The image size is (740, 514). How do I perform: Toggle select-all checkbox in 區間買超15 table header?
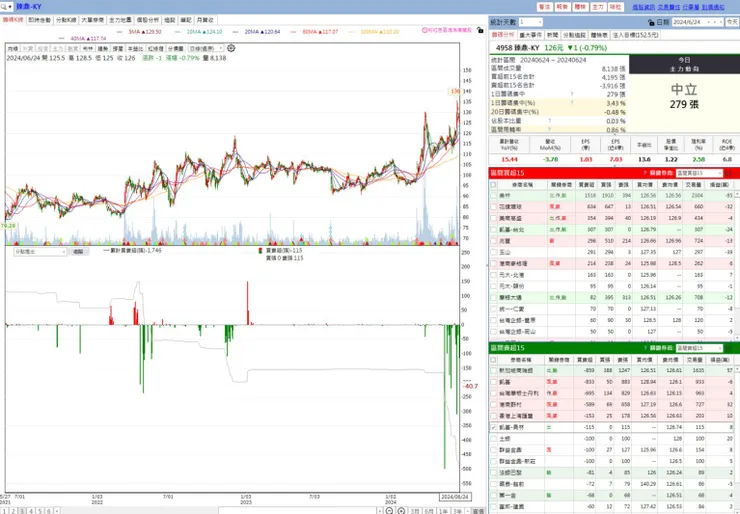pyautogui.click(x=494, y=185)
